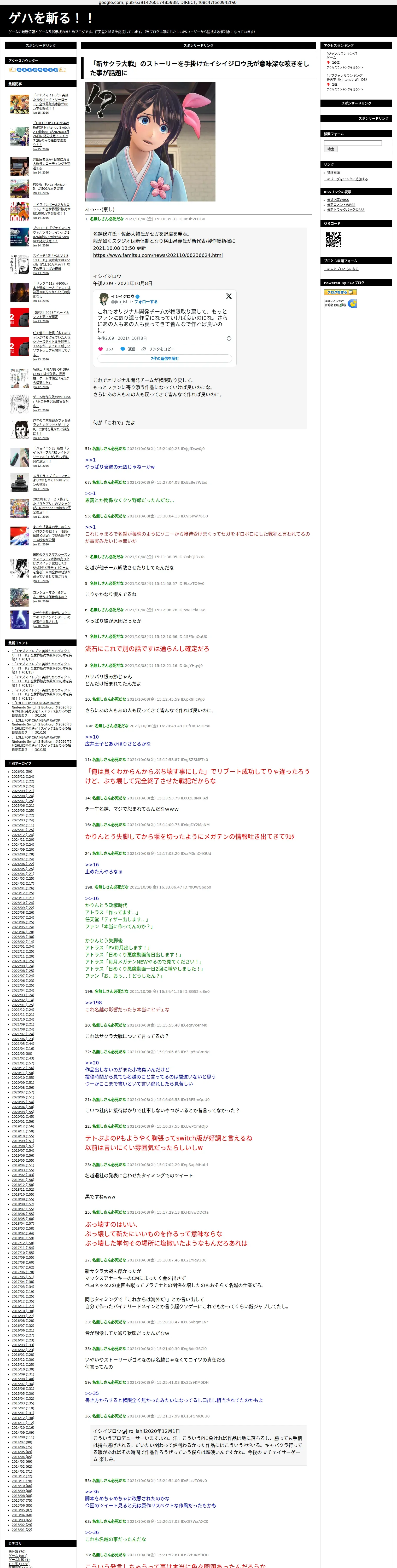Click ゲハを斬る！！ blog title header
Image resolution: width=397 pixels, height=1568 pixels.
coord(51,18)
